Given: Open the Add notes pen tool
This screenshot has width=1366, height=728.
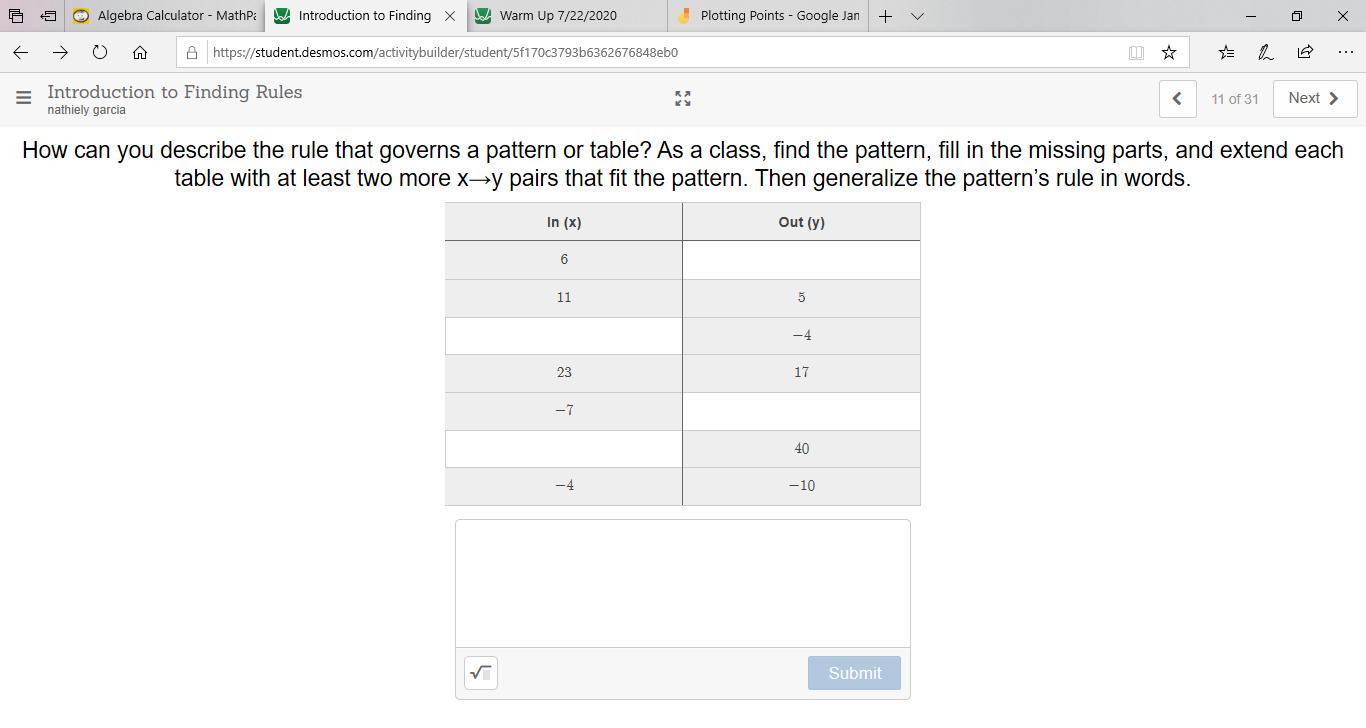Looking at the screenshot, I should coord(1265,52).
